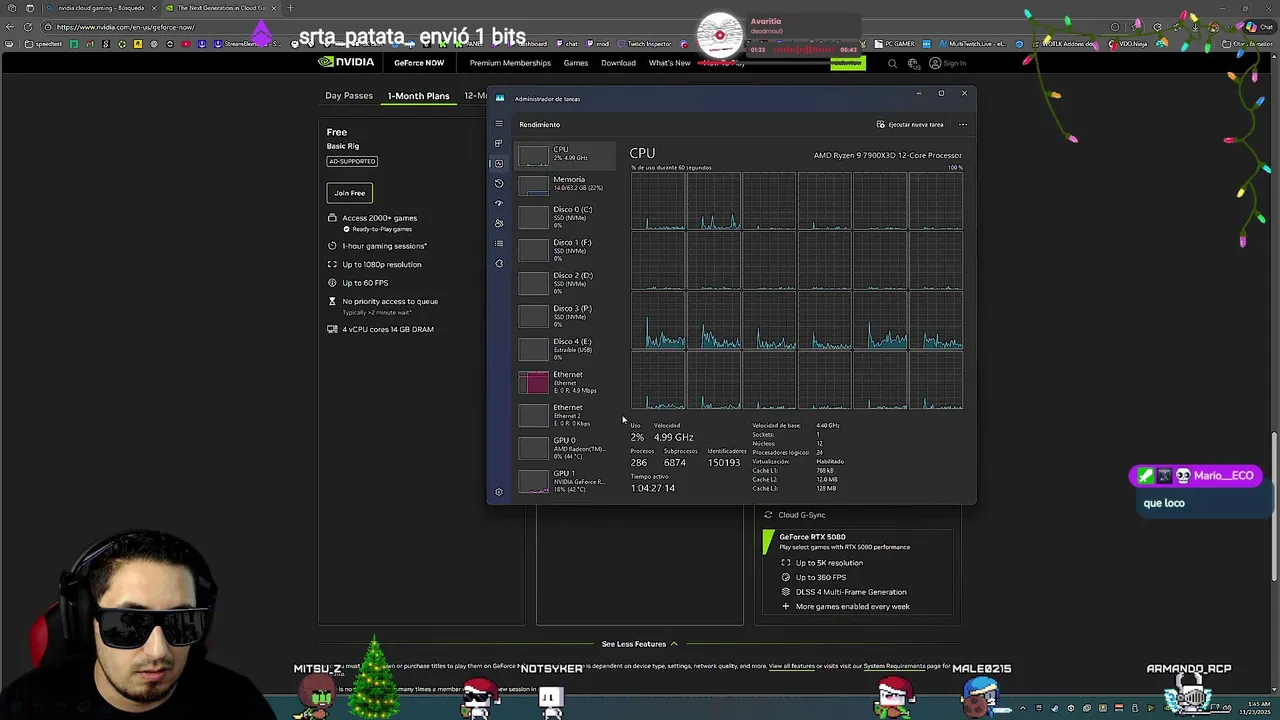Open GeForce NOW nav item
This screenshot has height=720, width=1280.
pyautogui.click(x=419, y=63)
